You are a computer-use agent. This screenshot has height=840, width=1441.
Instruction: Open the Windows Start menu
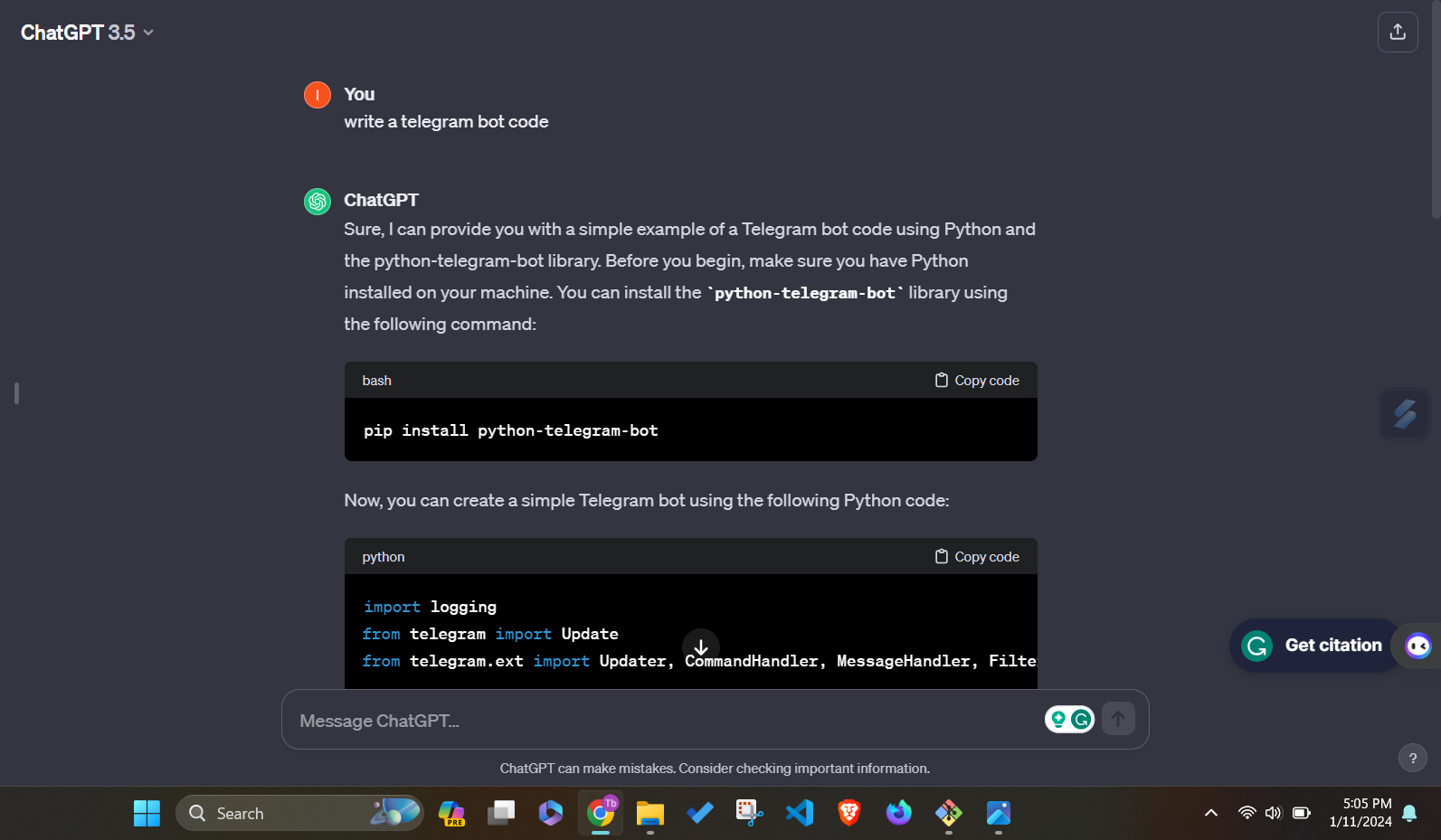[x=147, y=813]
